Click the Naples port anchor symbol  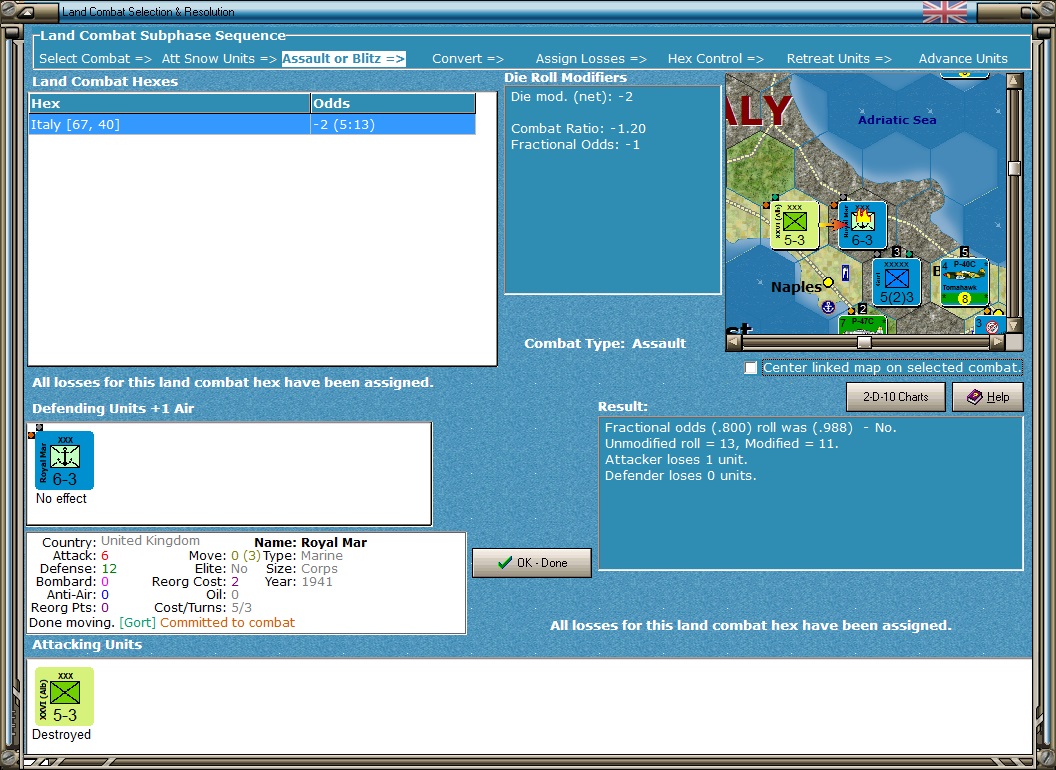(x=828, y=307)
